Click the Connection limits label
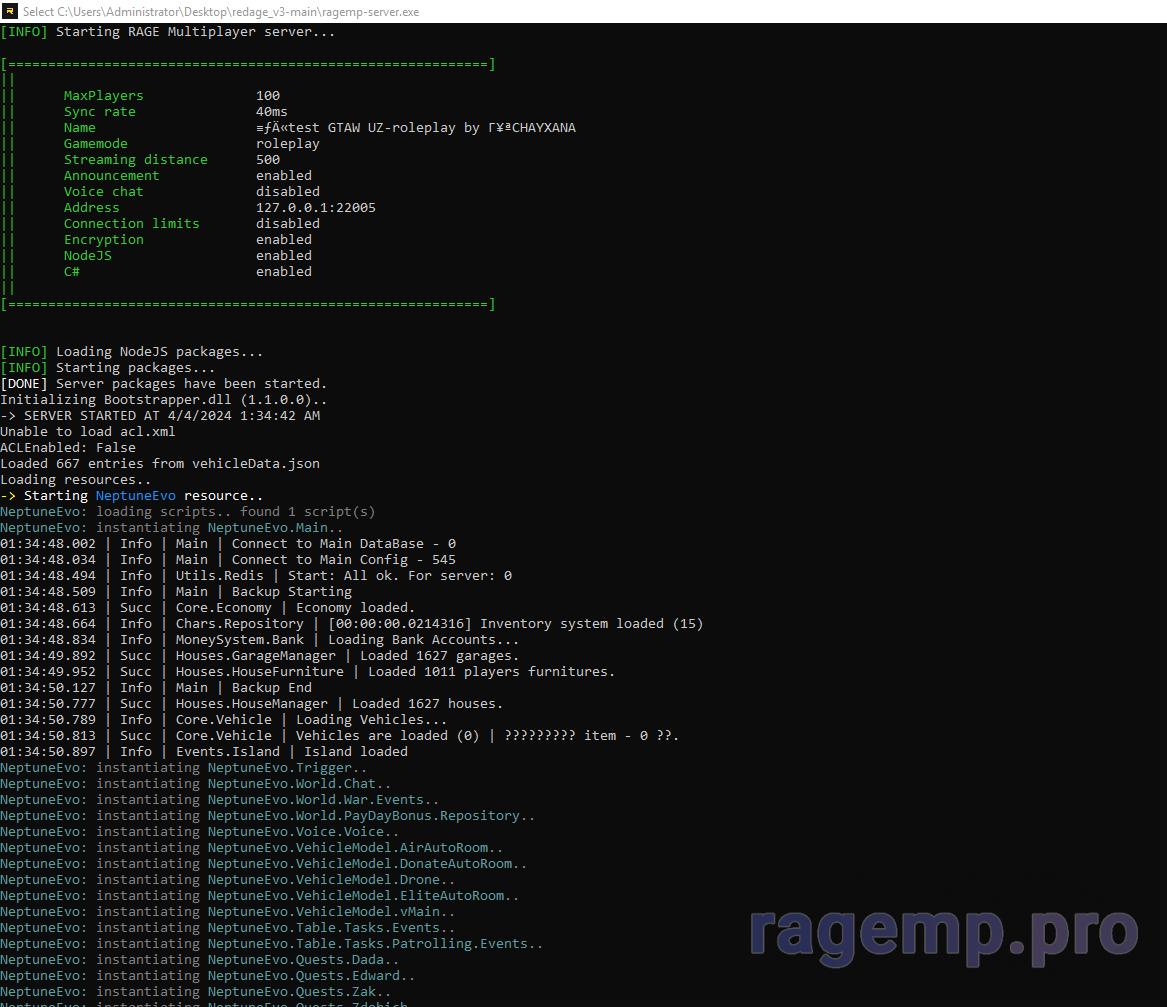This screenshot has height=1007, width=1167. click(132, 224)
